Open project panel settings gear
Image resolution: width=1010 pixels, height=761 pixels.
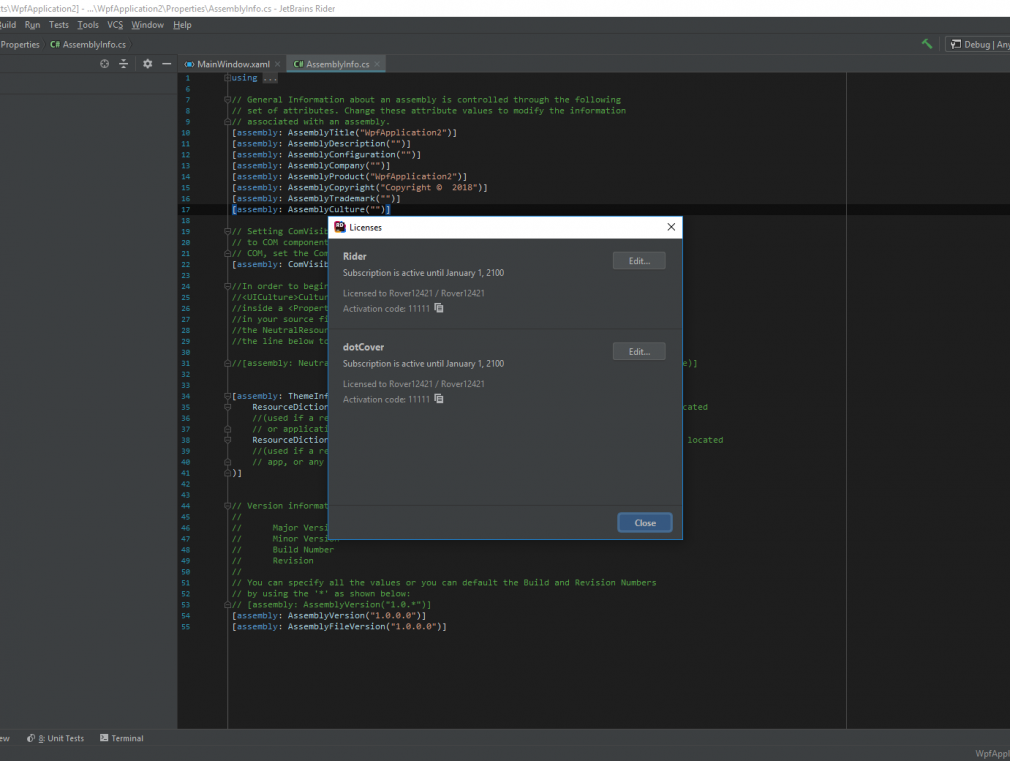(148, 64)
